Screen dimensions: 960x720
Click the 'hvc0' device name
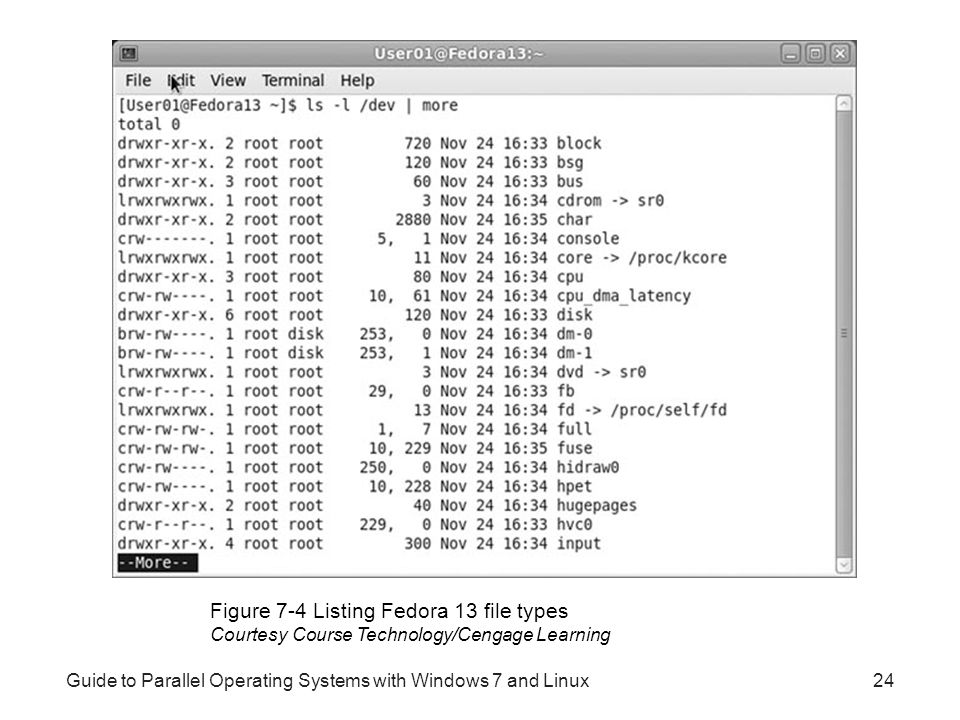click(574, 525)
